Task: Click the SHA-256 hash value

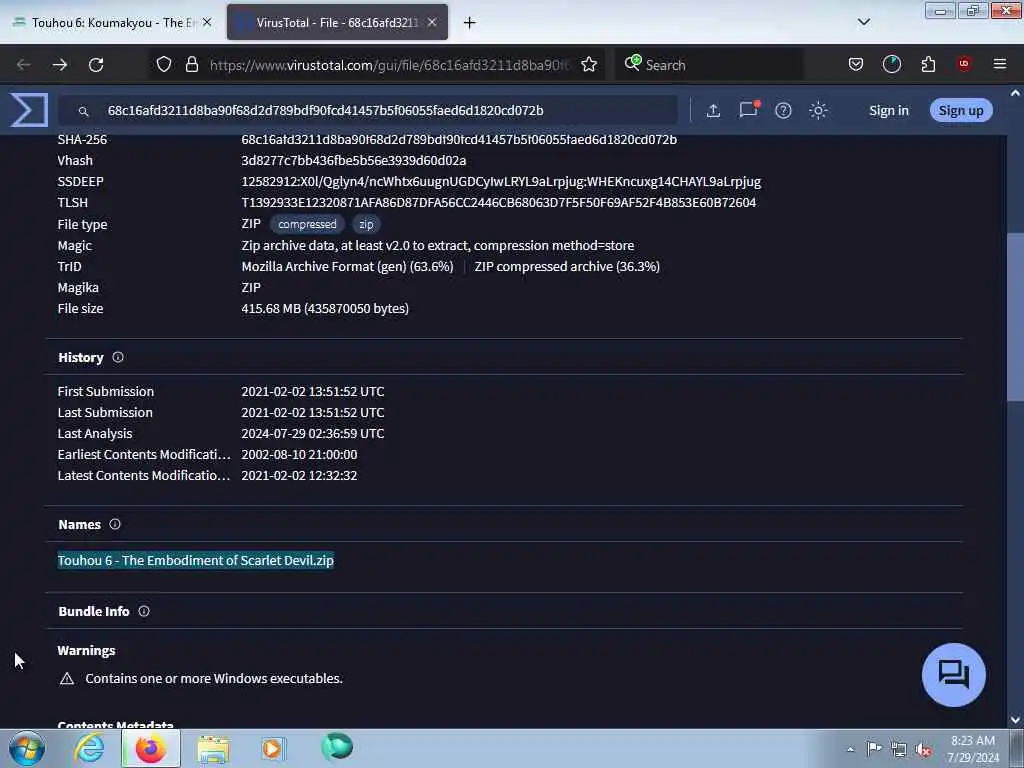Action: [458, 139]
